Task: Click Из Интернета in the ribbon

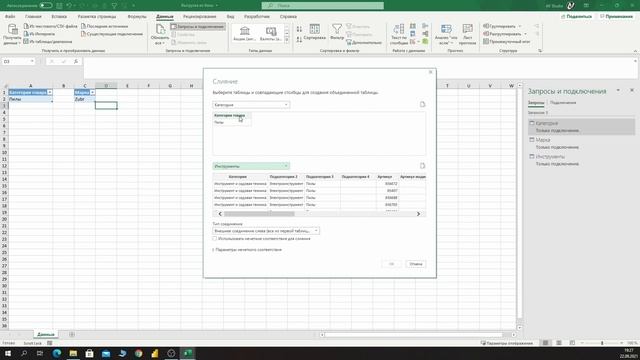Action: (39, 34)
